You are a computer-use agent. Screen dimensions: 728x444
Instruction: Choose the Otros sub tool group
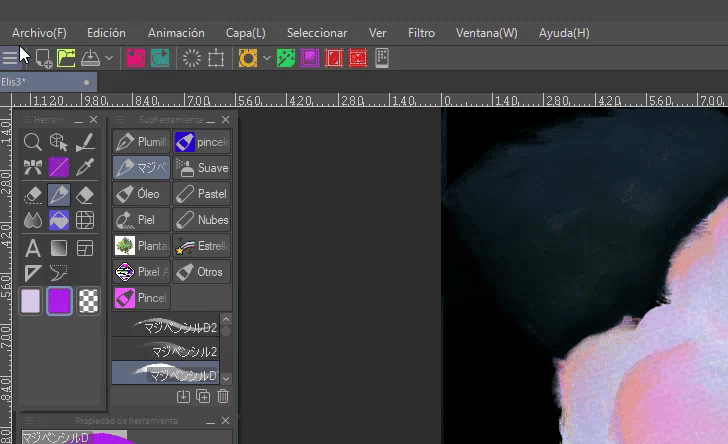[202, 272]
